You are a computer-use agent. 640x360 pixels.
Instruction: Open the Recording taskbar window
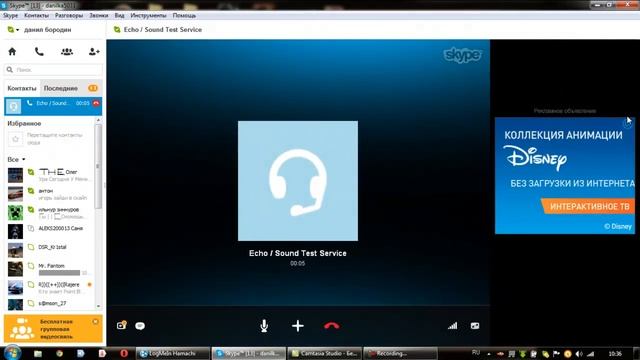pyautogui.click(x=400, y=353)
